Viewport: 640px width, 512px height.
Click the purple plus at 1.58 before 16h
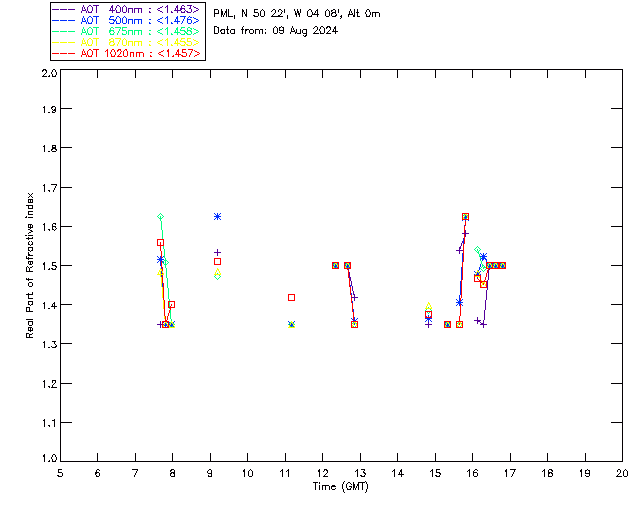pos(465,233)
